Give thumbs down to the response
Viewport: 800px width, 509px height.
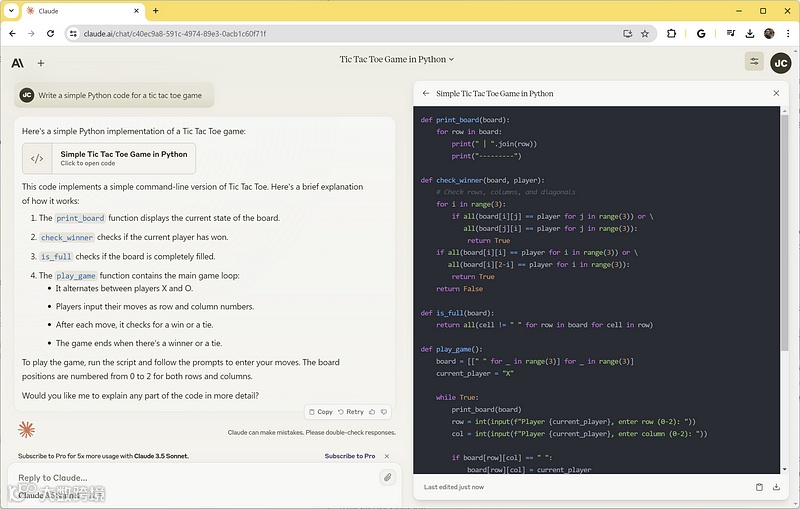384,411
